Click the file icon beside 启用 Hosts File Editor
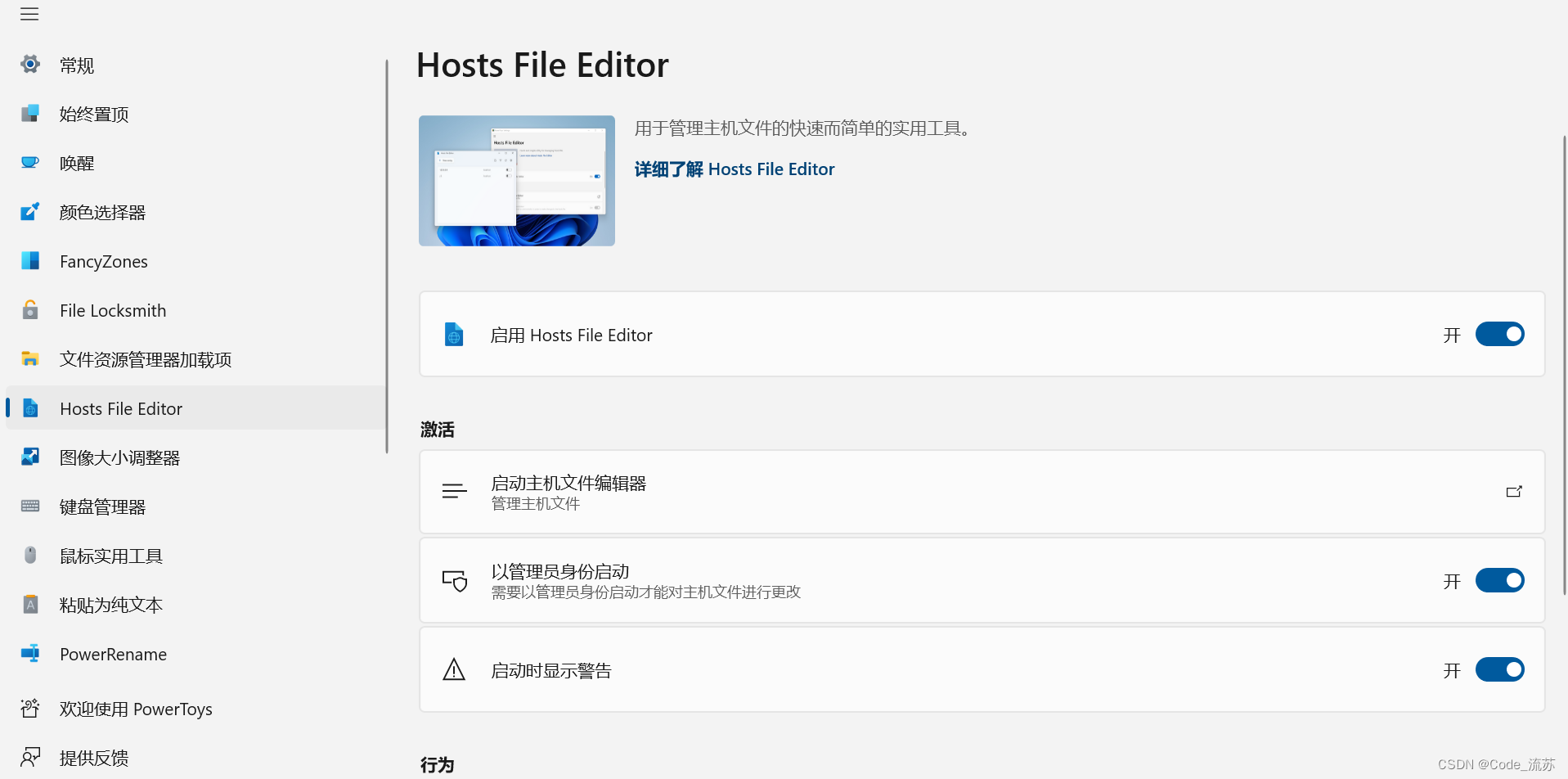This screenshot has width=1568, height=779. (x=454, y=334)
